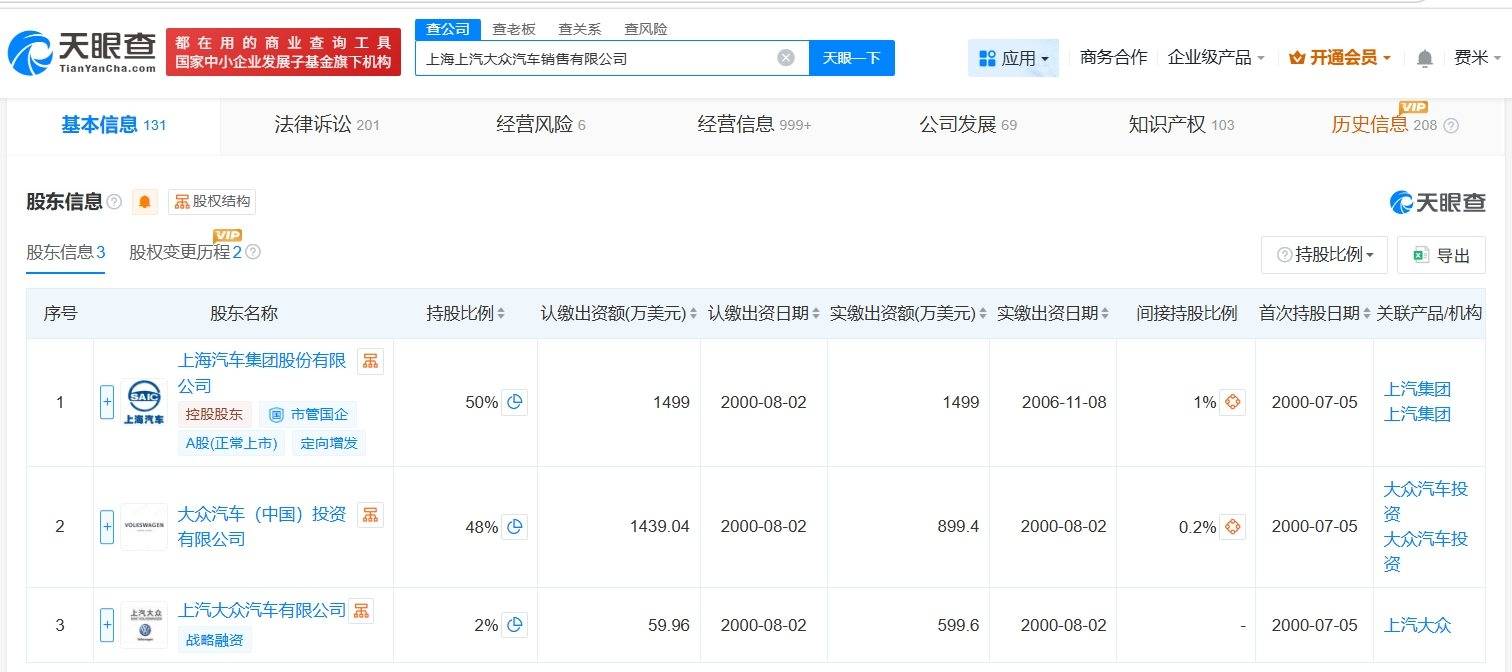Image resolution: width=1512 pixels, height=672 pixels.
Task: Click the 商务合作 link
Action: pos(1114,58)
